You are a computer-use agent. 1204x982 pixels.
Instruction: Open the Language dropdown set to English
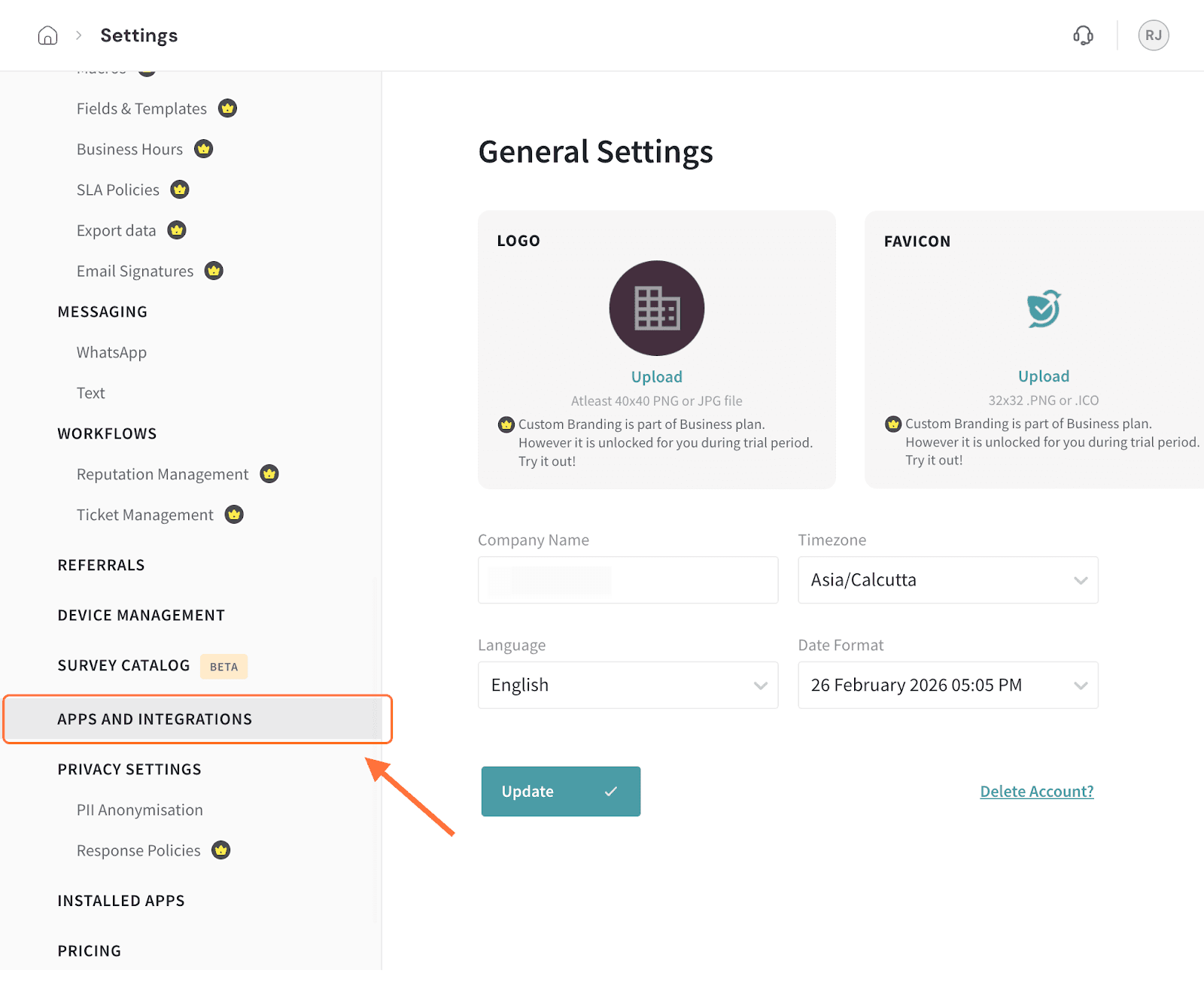click(x=628, y=686)
